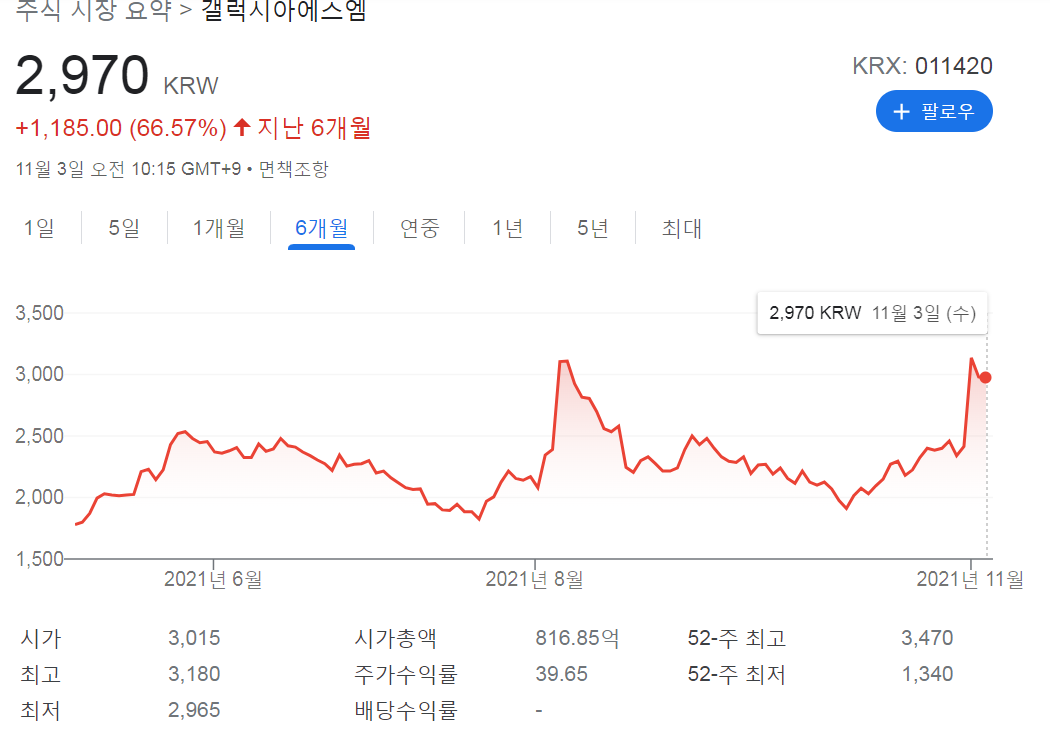Click the 3,180 high value
Screen dimensions: 1050x741
pos(194,674)
